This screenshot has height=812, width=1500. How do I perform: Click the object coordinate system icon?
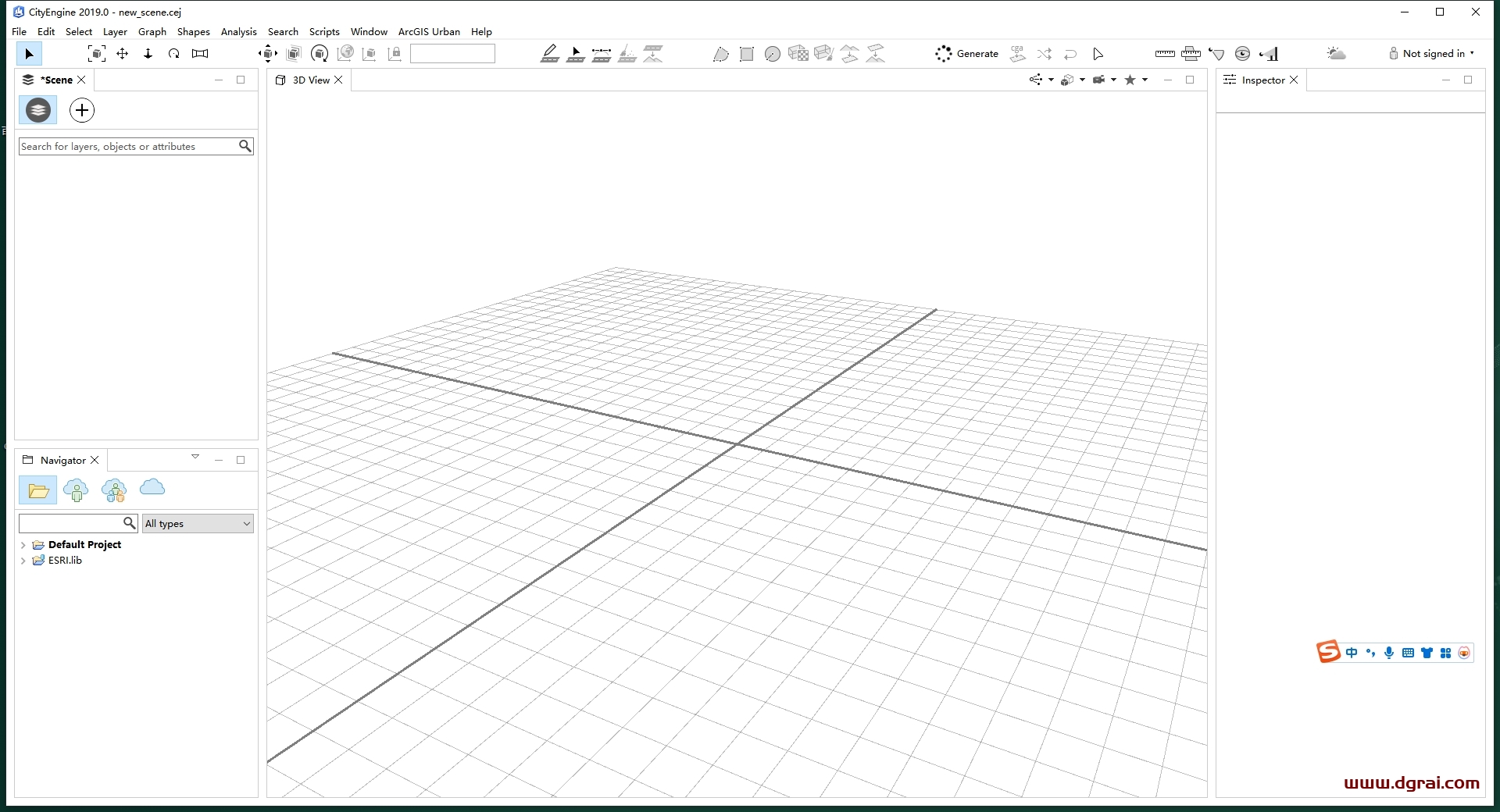(370, 54)
